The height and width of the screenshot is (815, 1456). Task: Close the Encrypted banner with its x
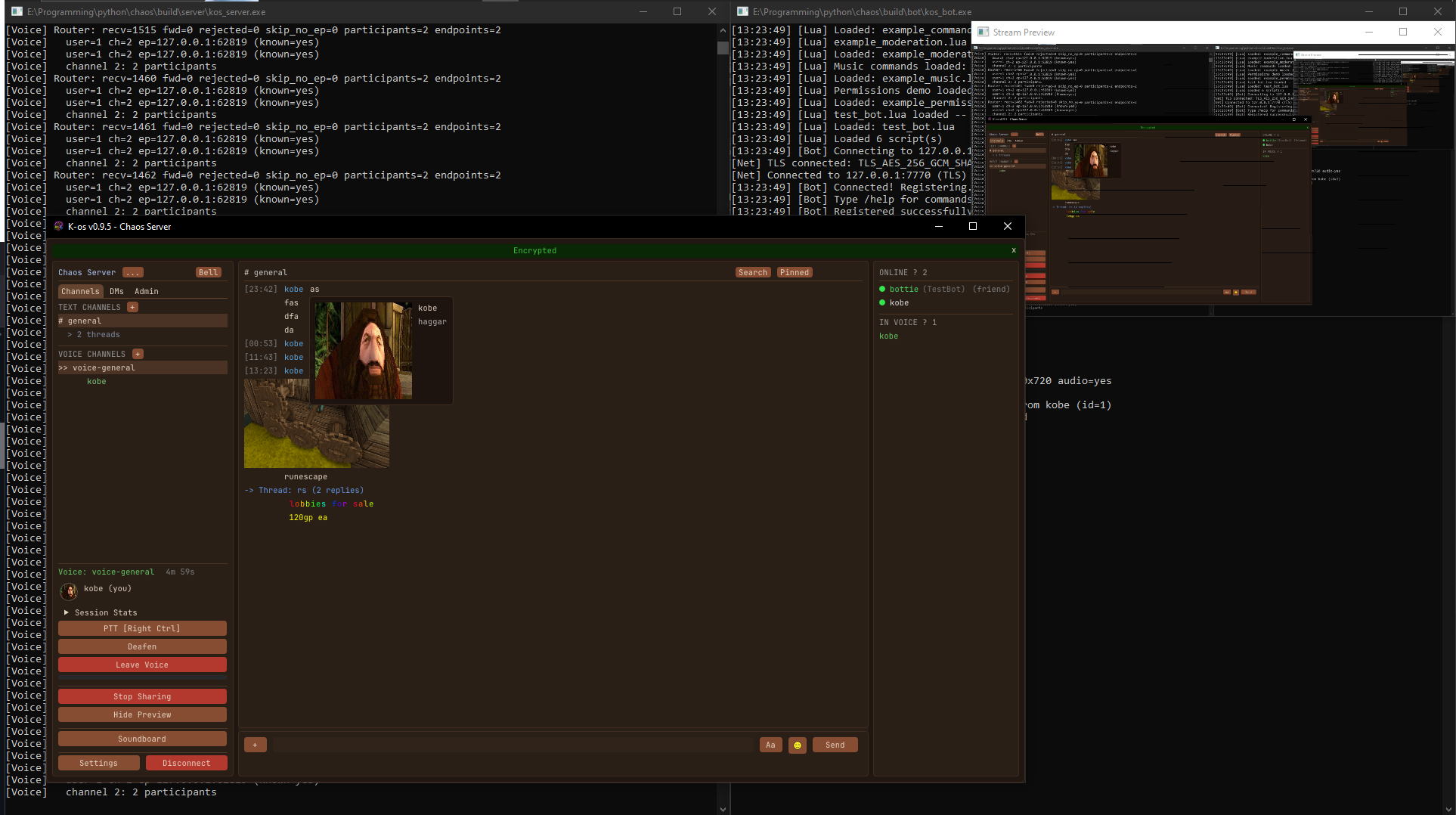pos(1014,251)
